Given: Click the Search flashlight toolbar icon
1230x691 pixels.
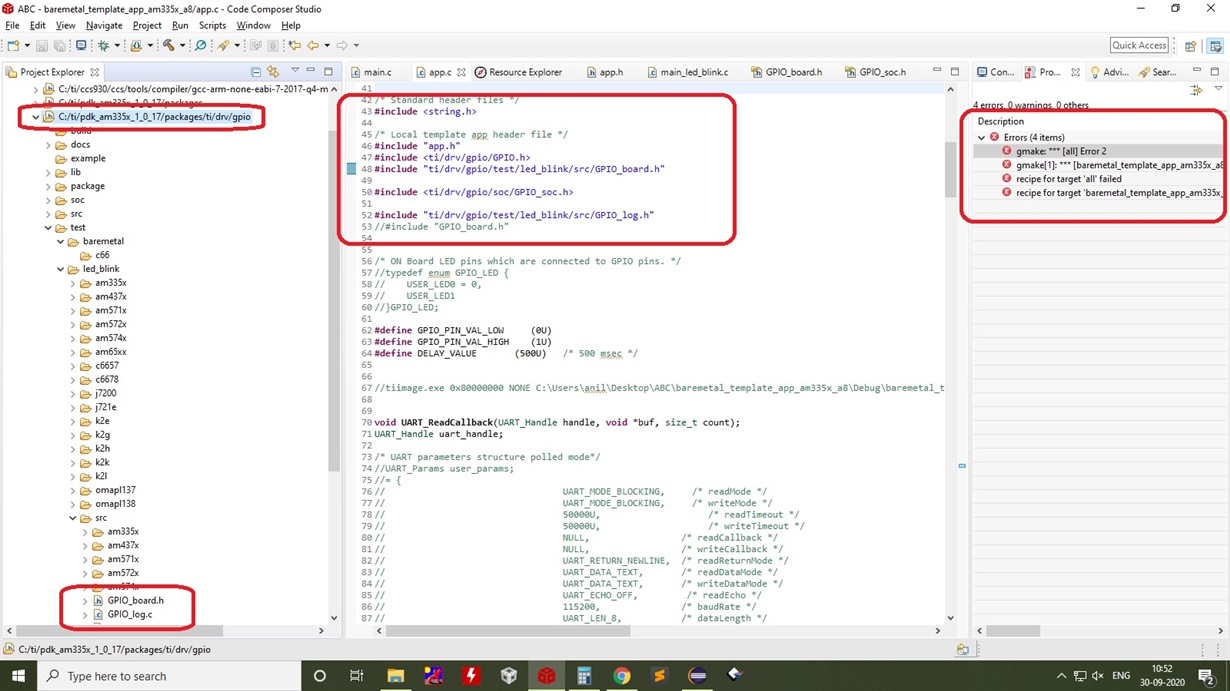Looking at the screenshot, I should pos(223,45).
